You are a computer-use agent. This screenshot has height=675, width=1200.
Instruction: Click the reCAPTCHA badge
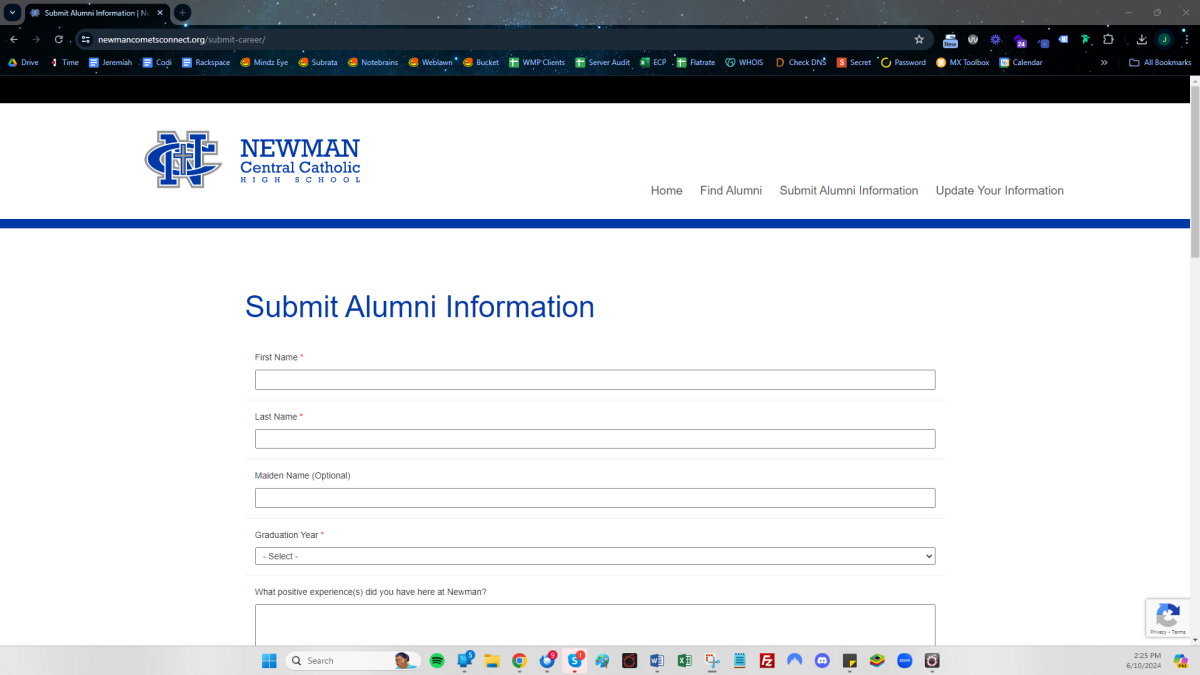point(1166,617)
